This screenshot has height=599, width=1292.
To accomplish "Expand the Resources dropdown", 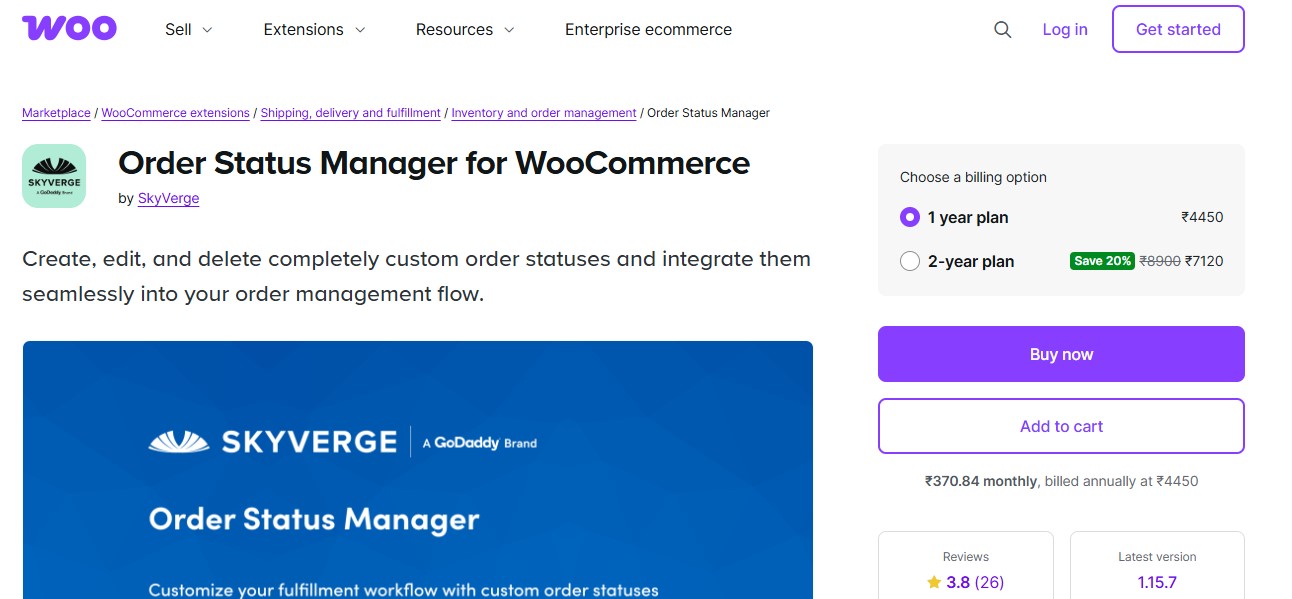I will (x=464, y=29).
